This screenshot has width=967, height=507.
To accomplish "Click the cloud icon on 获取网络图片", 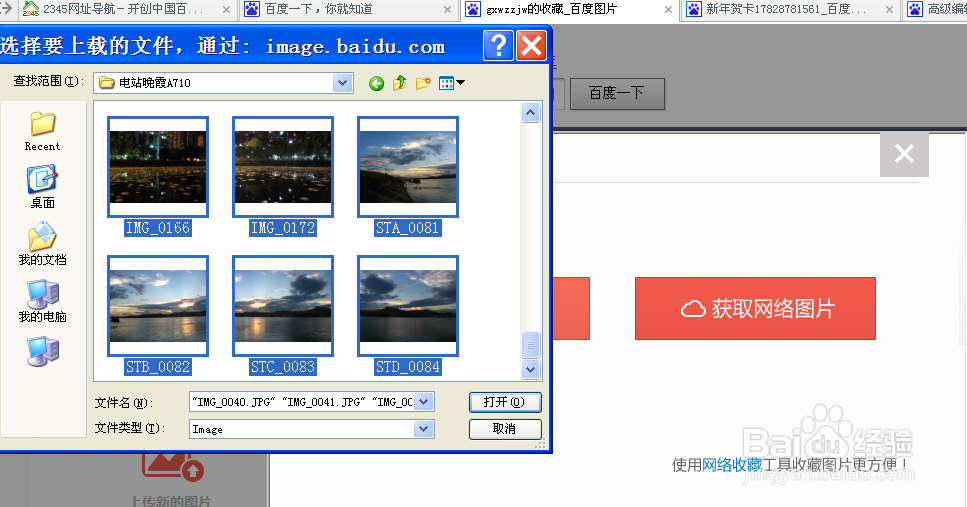I will 693,308.
